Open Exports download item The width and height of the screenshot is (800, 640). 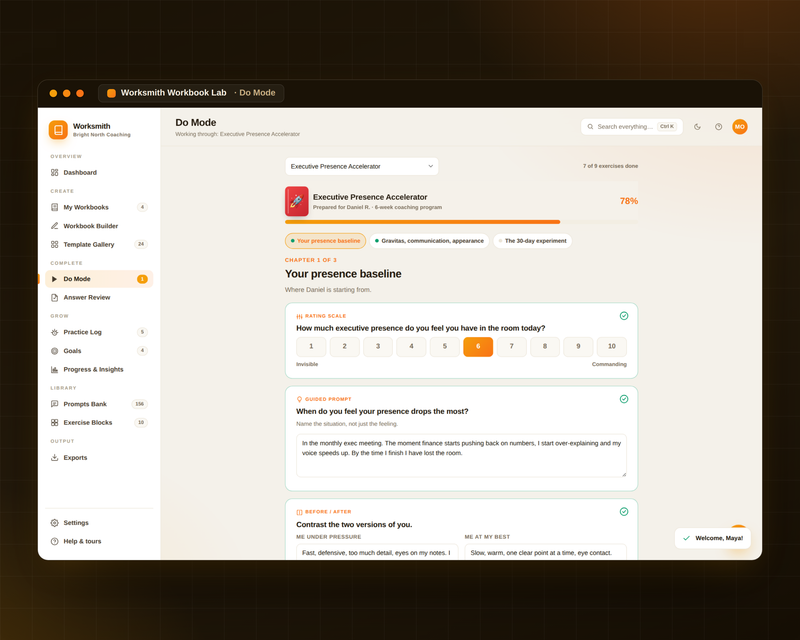[x=99, y=458]
